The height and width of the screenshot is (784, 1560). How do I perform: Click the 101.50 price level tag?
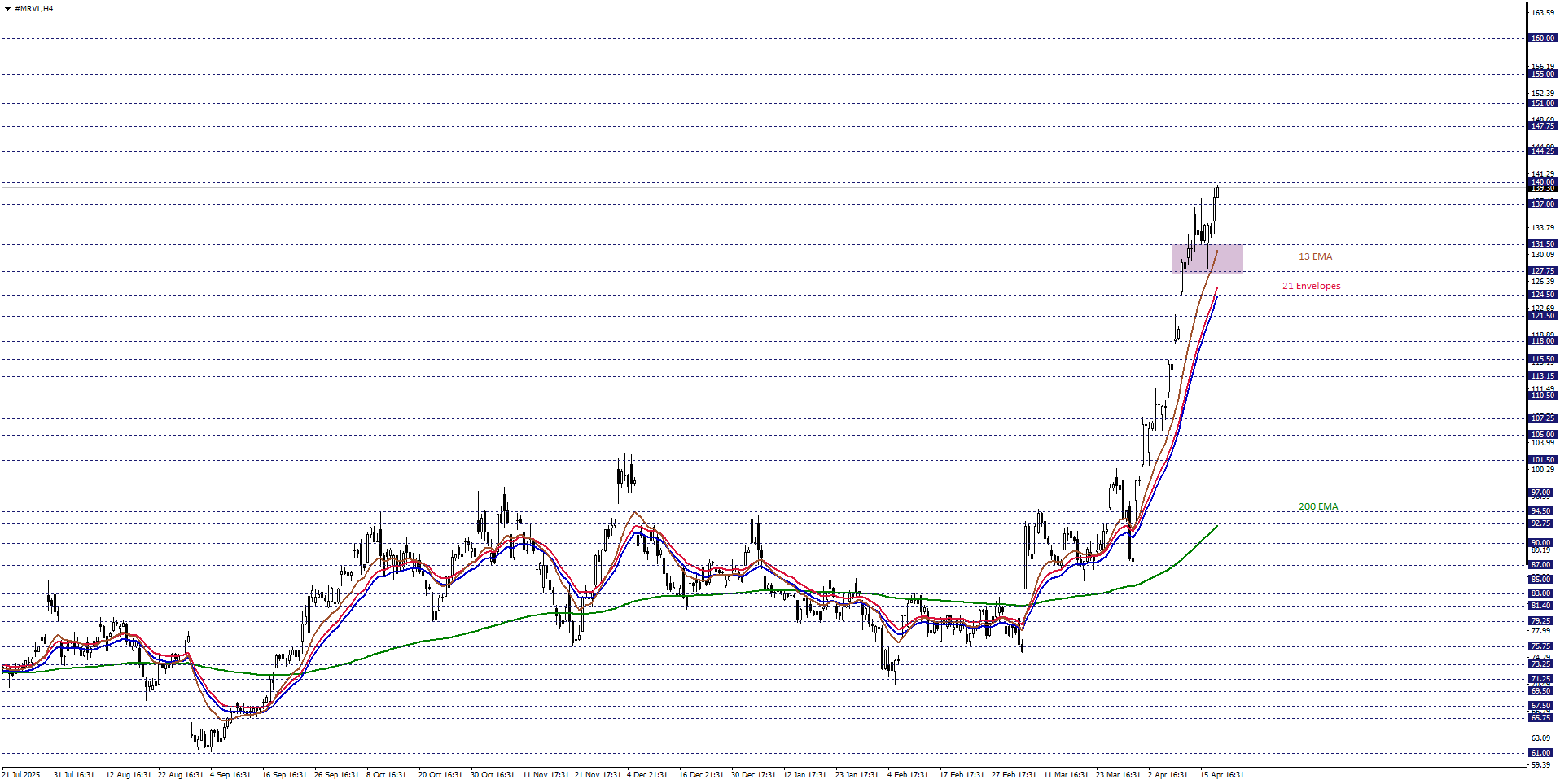1542,460
